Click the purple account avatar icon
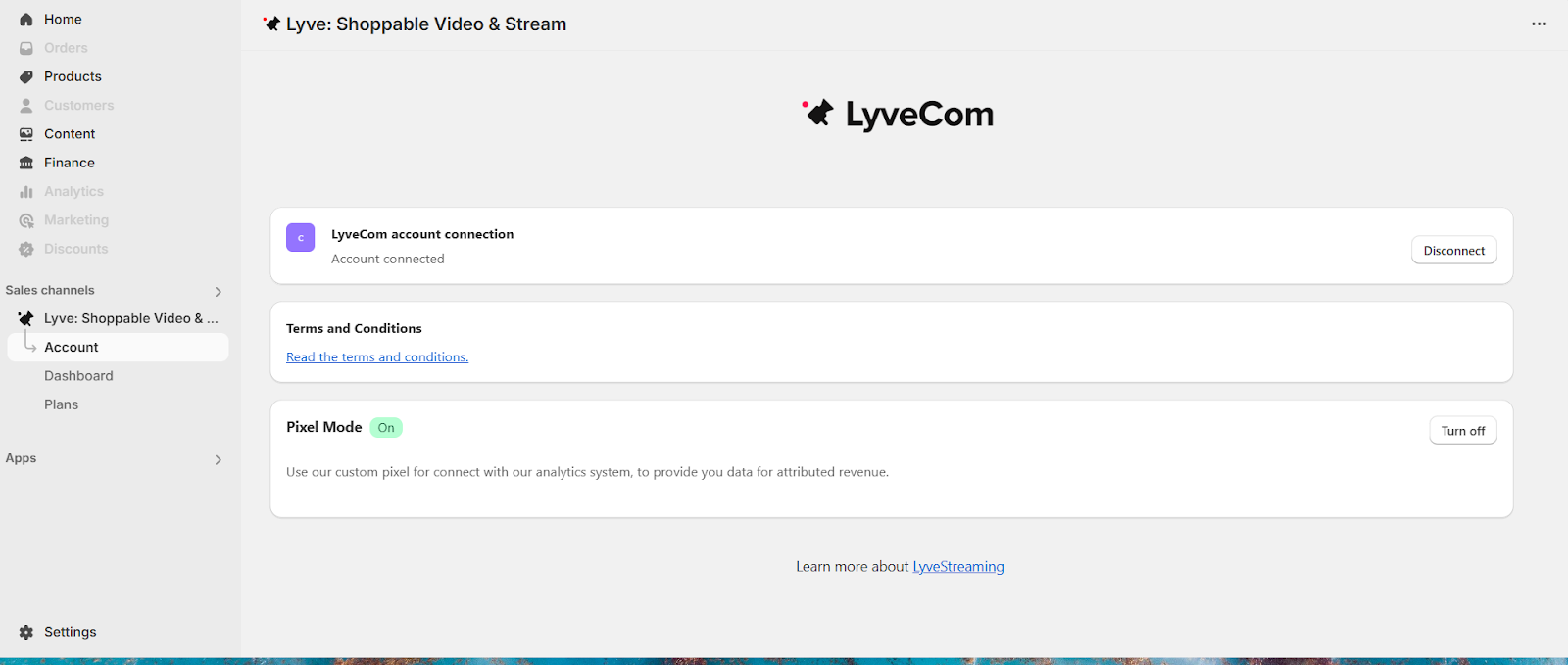 tap(300, 238)
